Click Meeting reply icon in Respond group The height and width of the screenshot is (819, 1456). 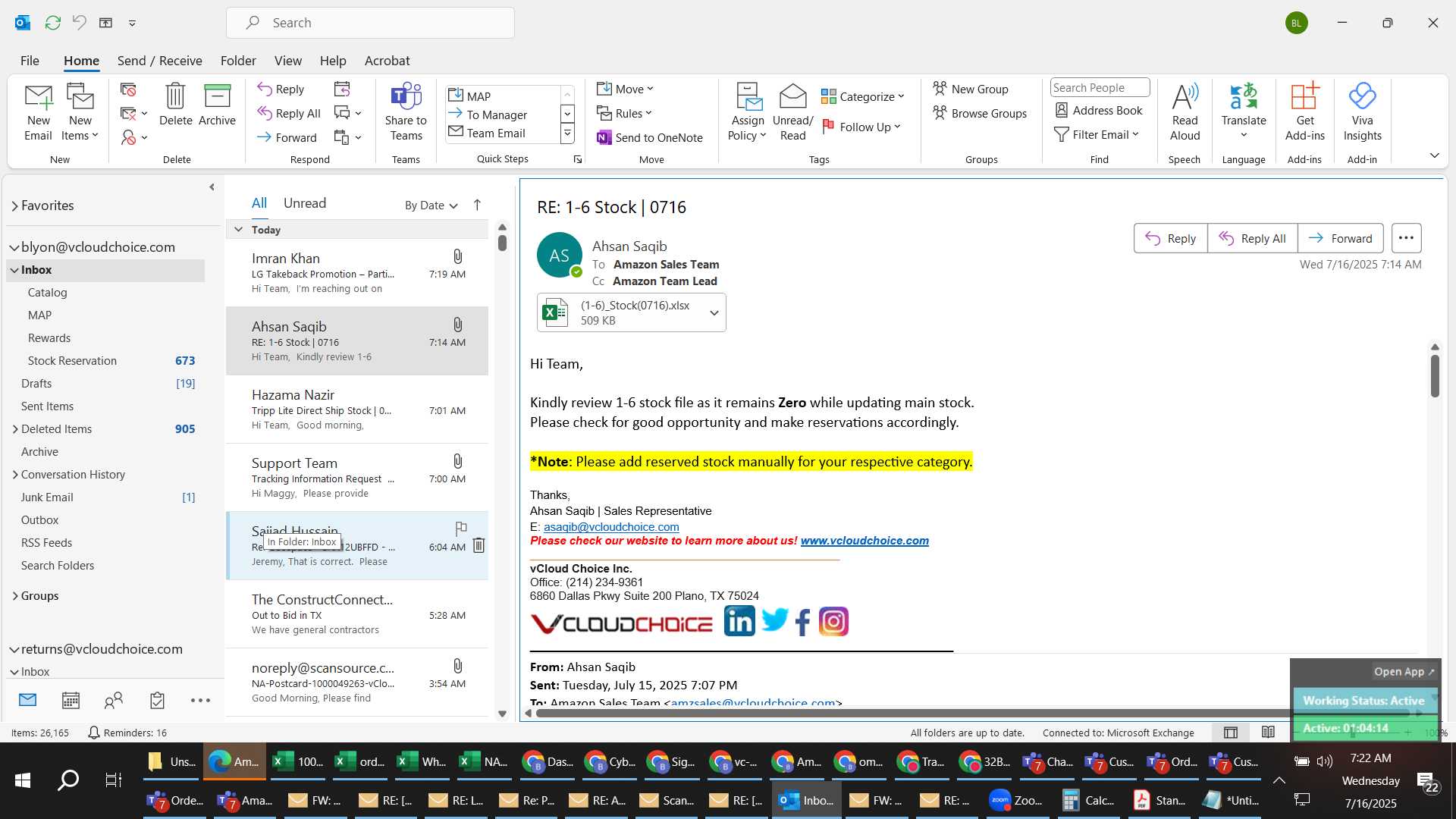(342, 89)
